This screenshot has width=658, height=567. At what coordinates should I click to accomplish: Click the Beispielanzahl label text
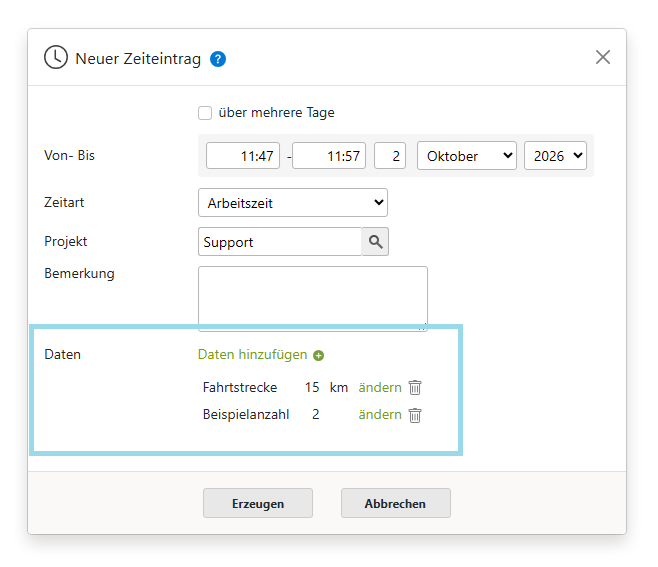pos(246,414)
